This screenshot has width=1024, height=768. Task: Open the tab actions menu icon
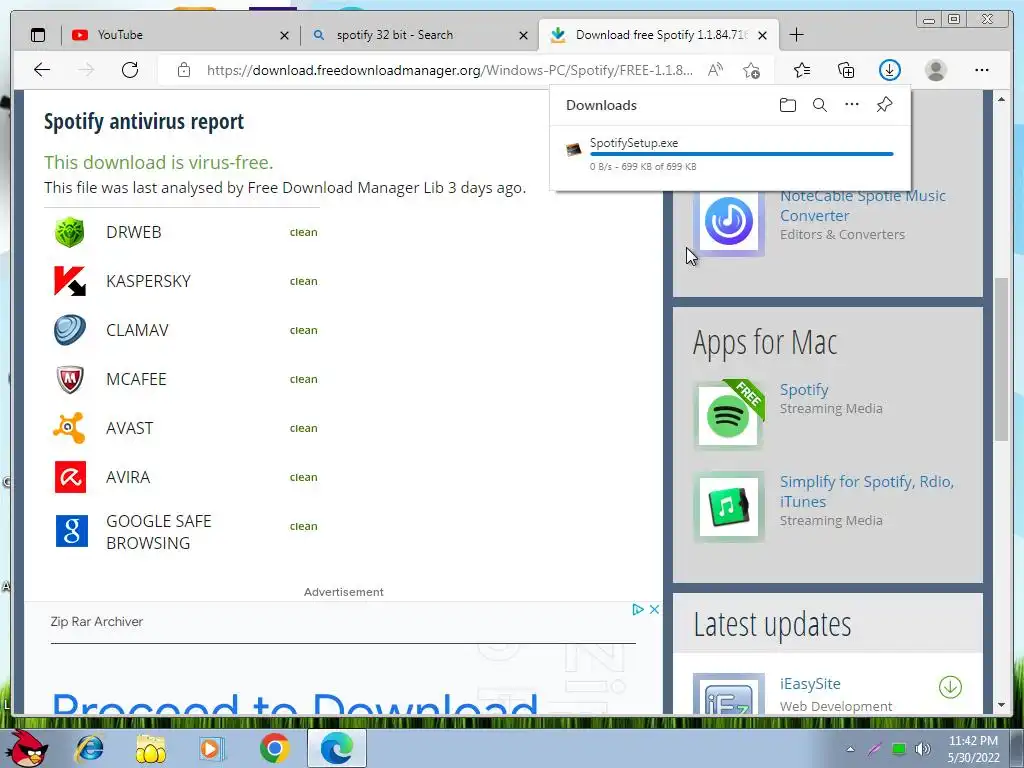coord(38,35)
